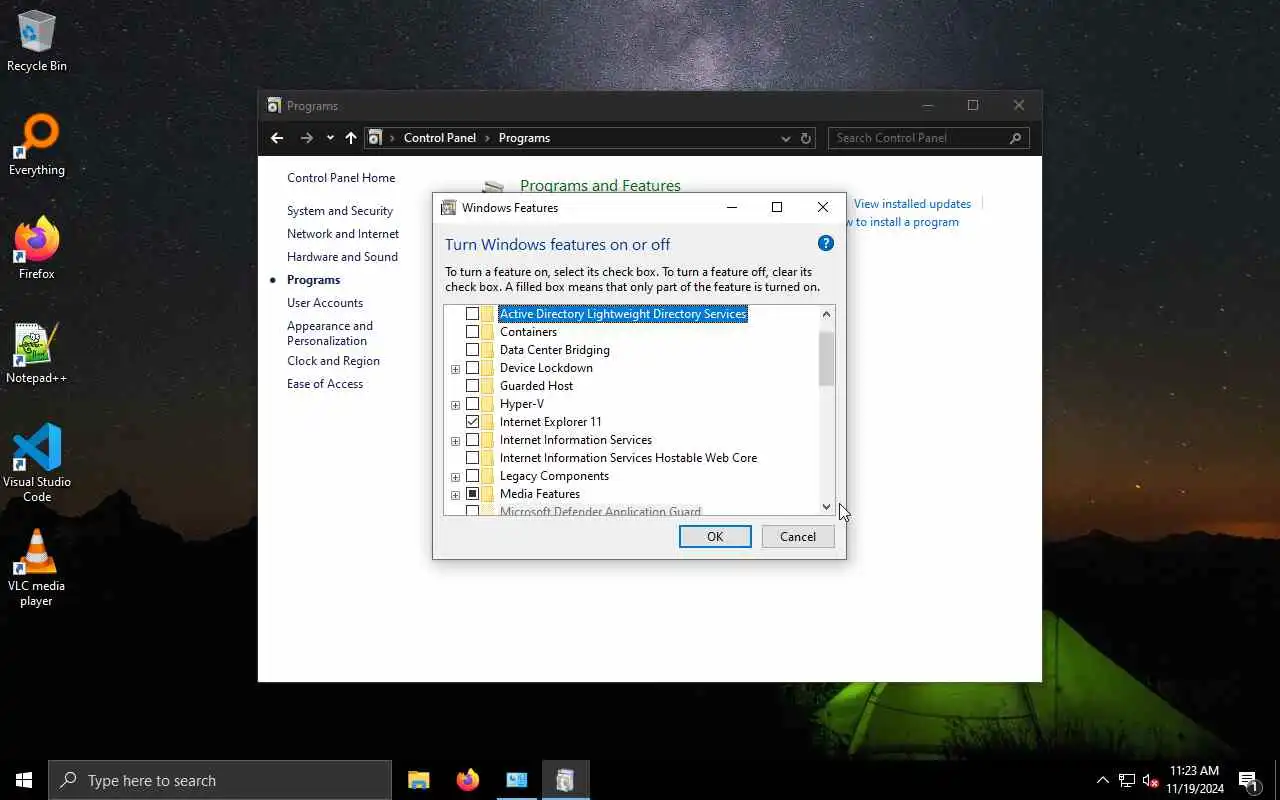Expand the Hyper-V tree node
1280x800 pixels.
click(455, 405)
